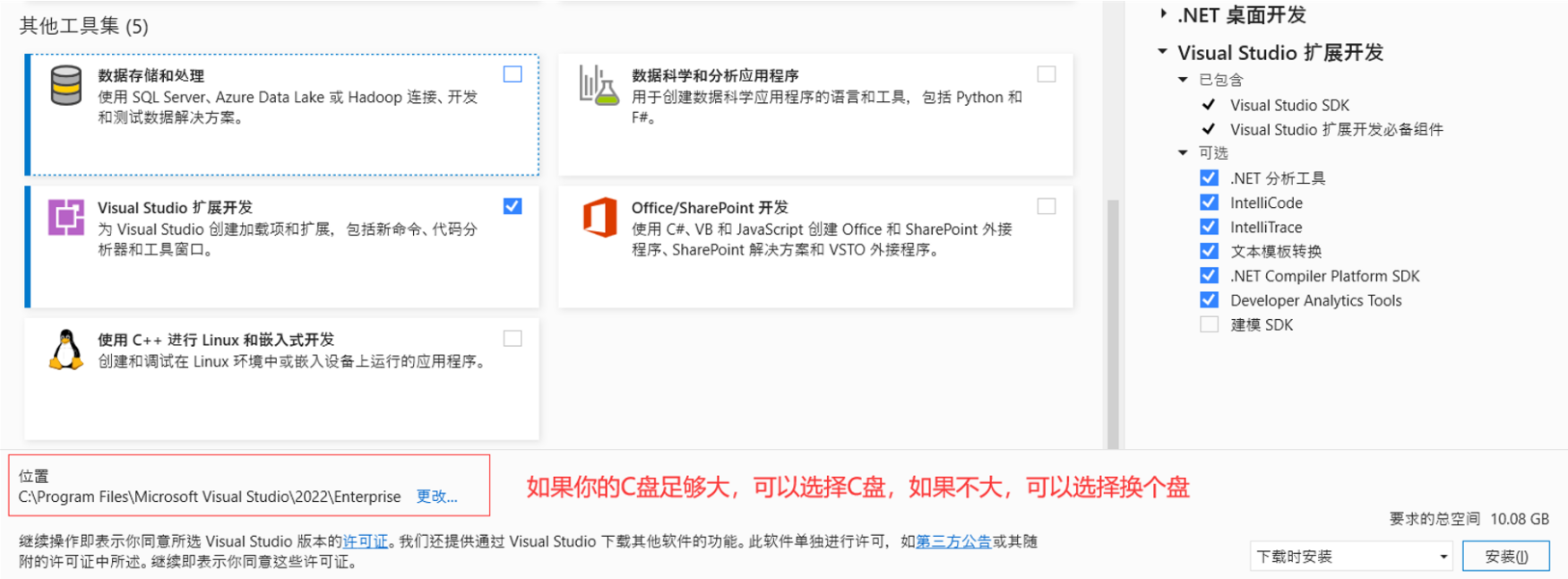Uncheck the IntelliCode option
Image resolution: width=1568 pixels, height=579 pixels.
[x=1209, y=203]
